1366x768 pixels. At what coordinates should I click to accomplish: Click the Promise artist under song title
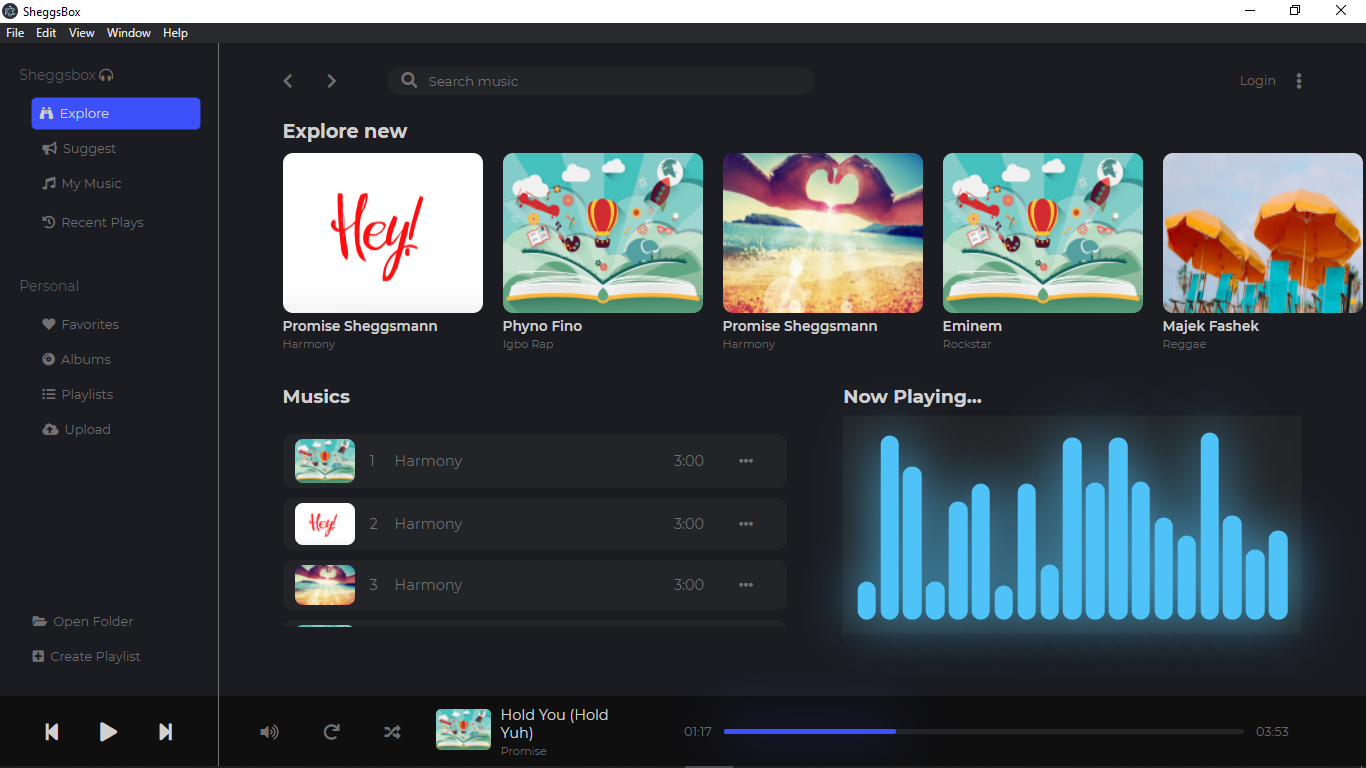(x=524, y=751)
